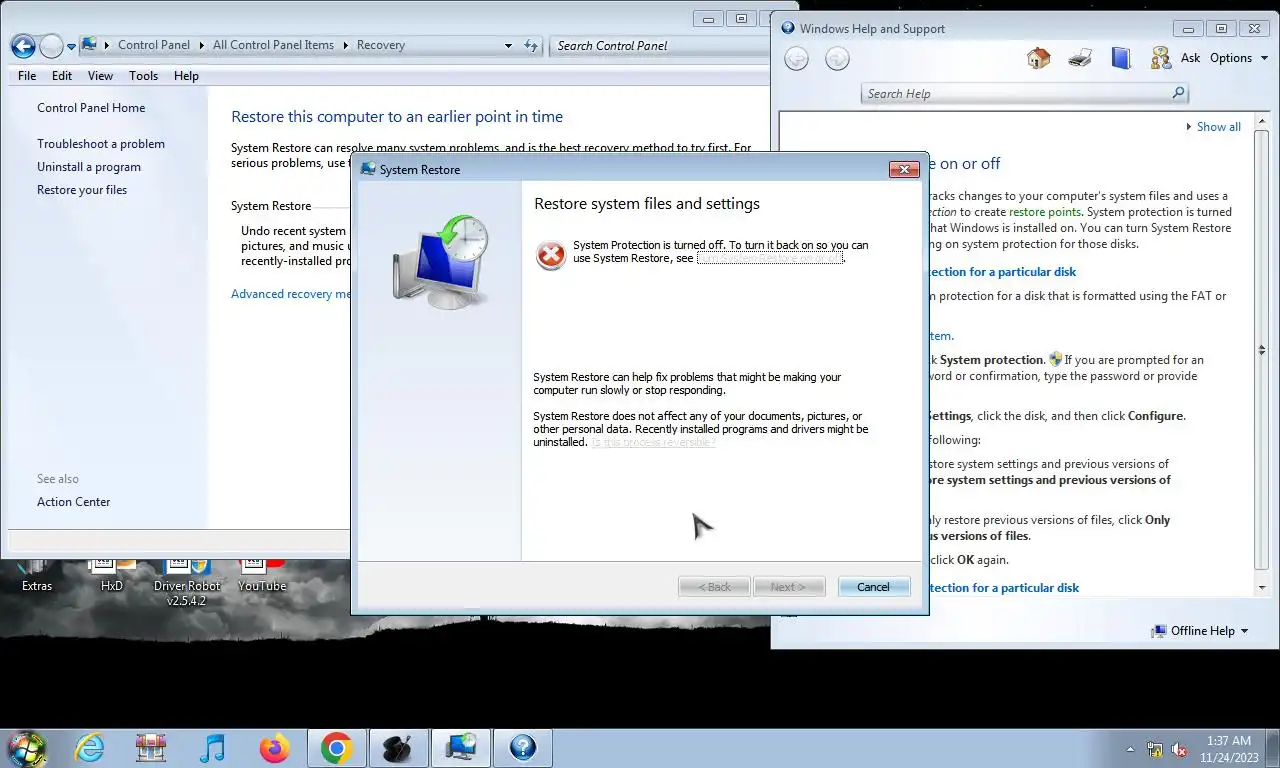1280x768 pixels.
Task: Click the Home icon in Help and Support
Action: point(1038,58)
